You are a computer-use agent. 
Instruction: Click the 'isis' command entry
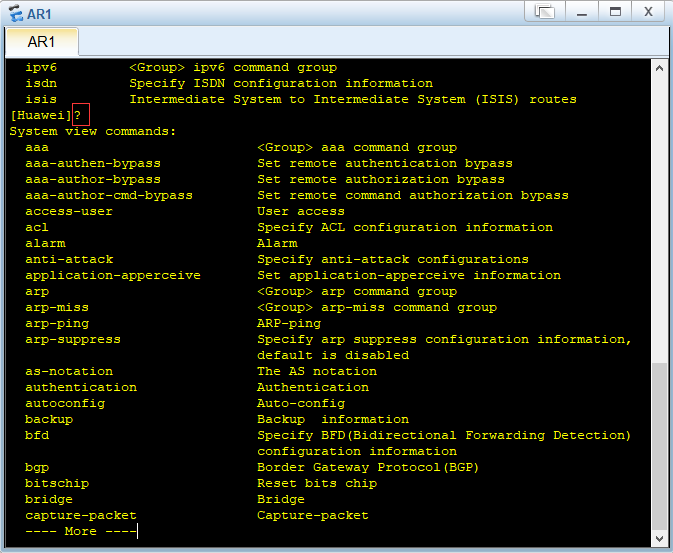coord(41,100)
